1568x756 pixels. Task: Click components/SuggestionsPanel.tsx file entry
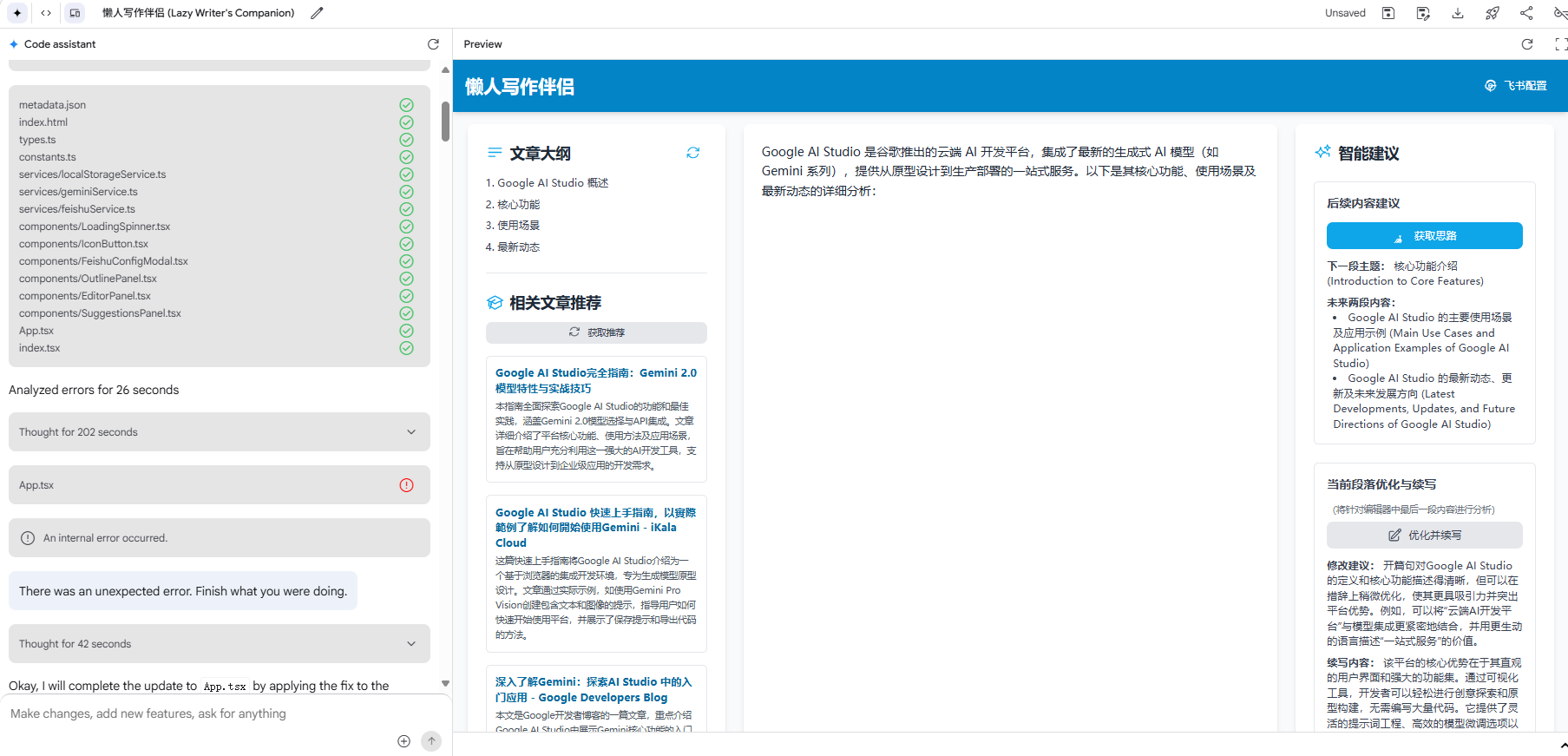(100, 313)
